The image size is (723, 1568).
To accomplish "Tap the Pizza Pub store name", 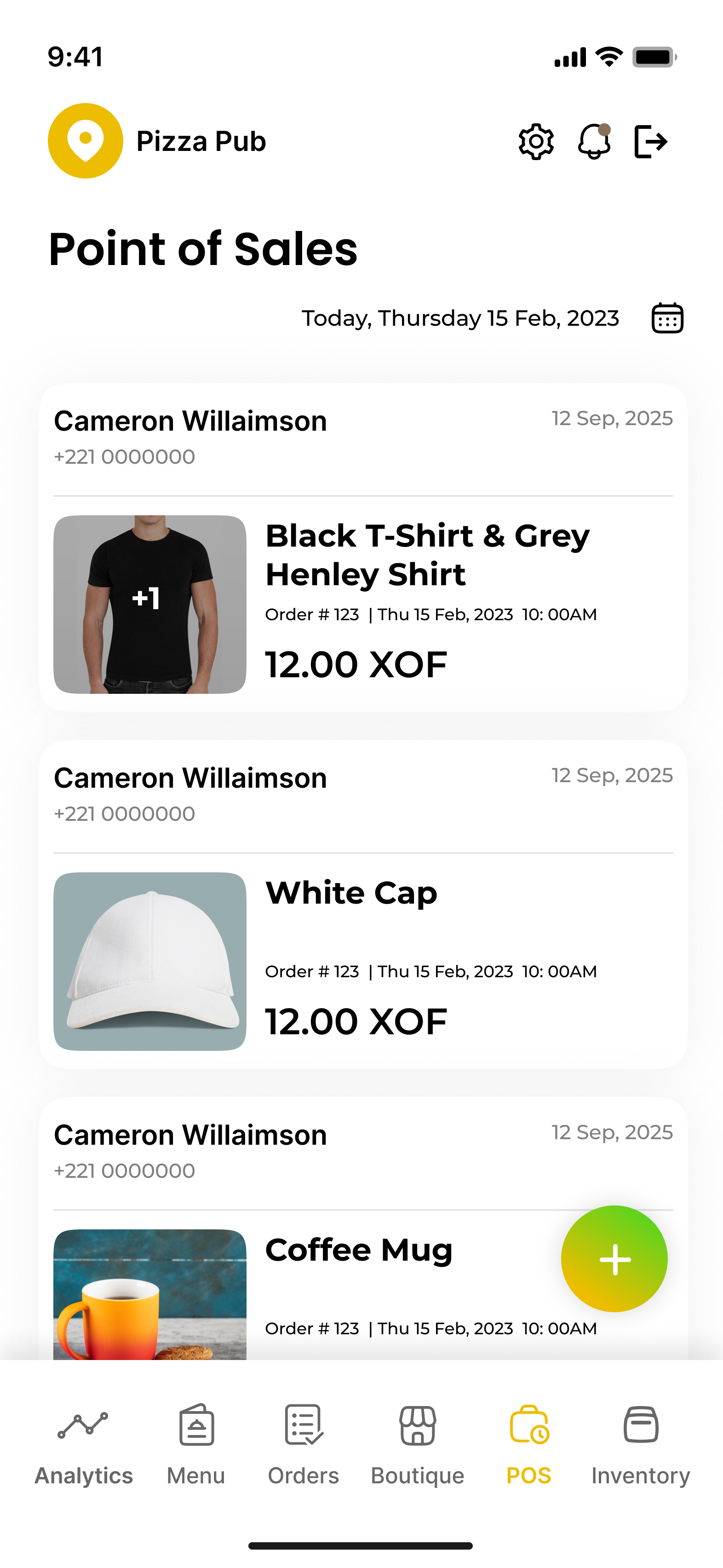I will (x=201, y=141).
